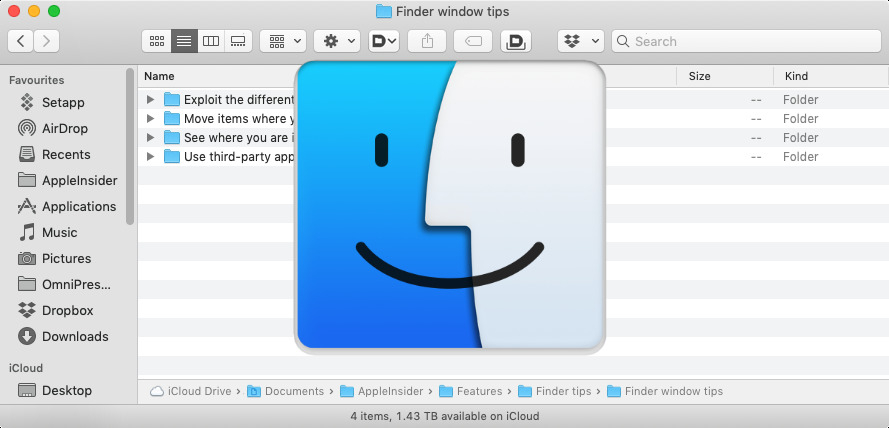Switch to column view mode
Screen dimensions: 889x428
point(210,41)
